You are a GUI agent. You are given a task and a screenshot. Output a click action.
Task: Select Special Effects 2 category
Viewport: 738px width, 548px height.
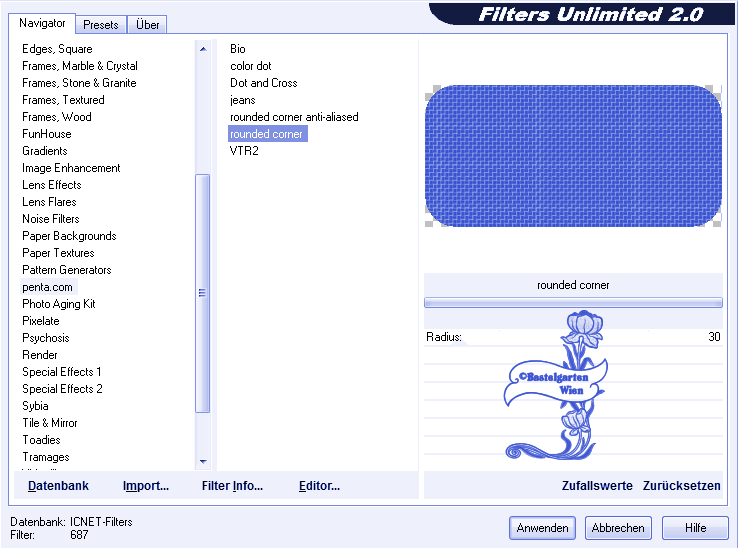(x=62, y=388)
